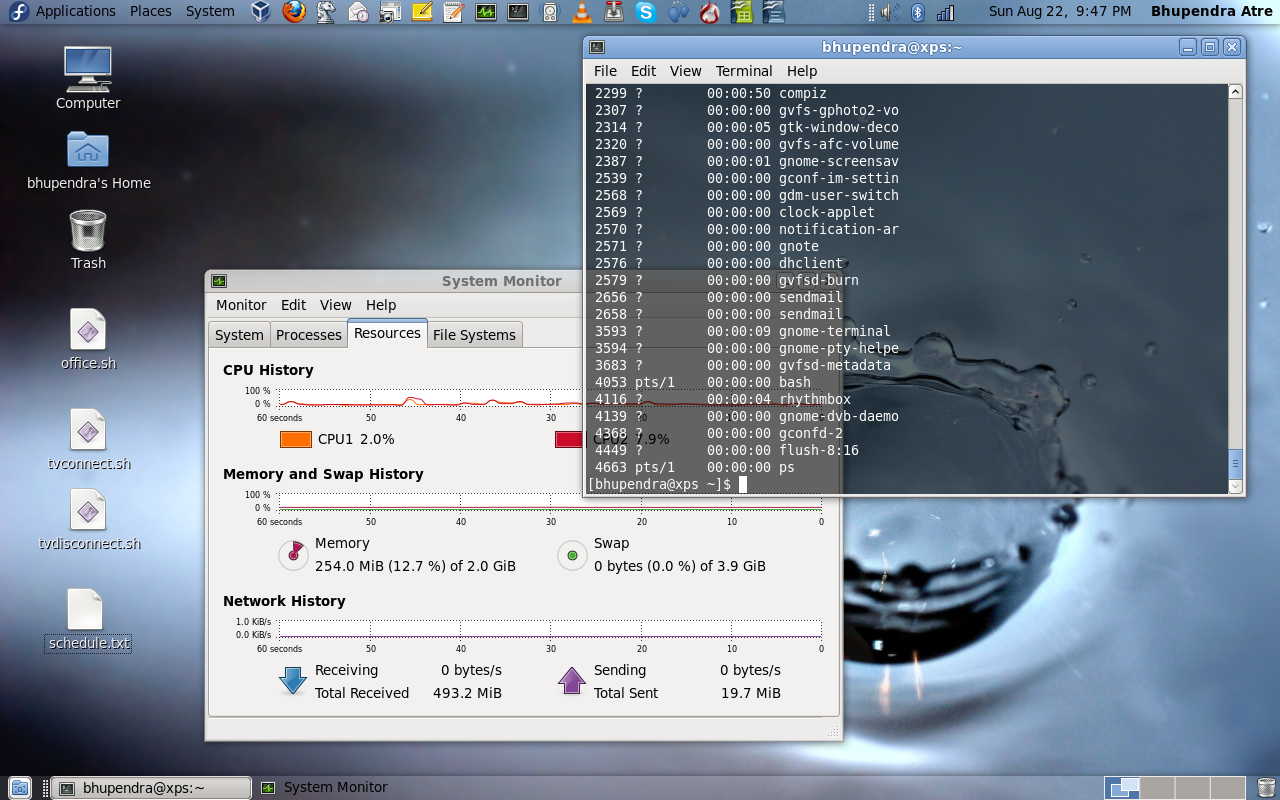Screen dimensions: 1280x800
Task: Launch VLC media player cone icon
Action: click(x=582, y=12)
